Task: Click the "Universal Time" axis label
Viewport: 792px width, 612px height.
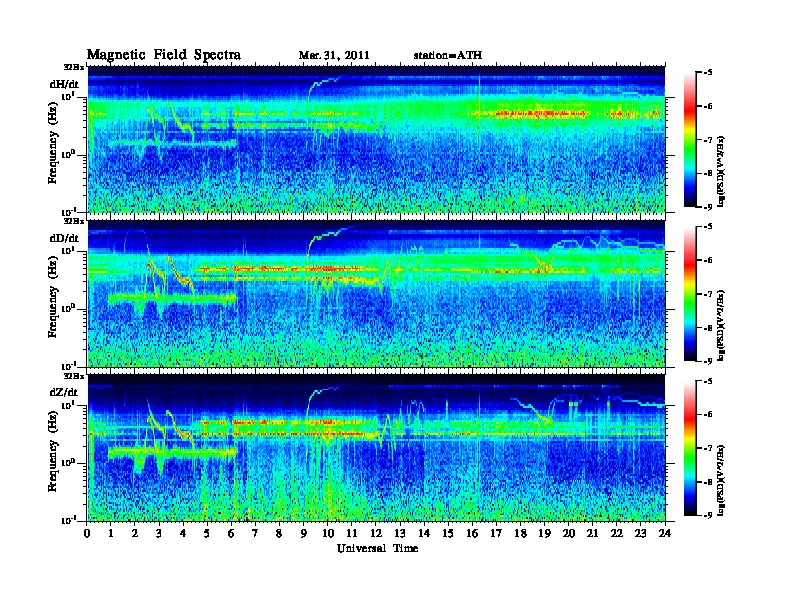Action: (377, 548)
